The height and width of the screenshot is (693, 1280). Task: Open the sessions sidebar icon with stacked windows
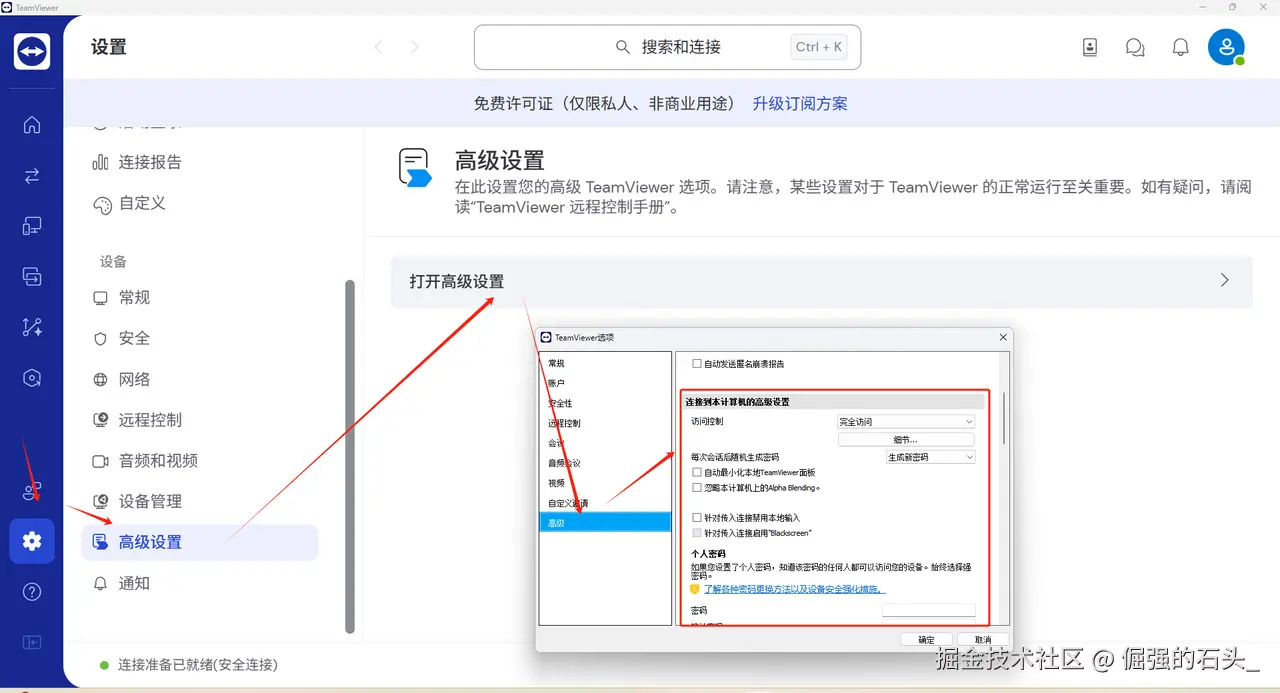(x=32, y=277)
